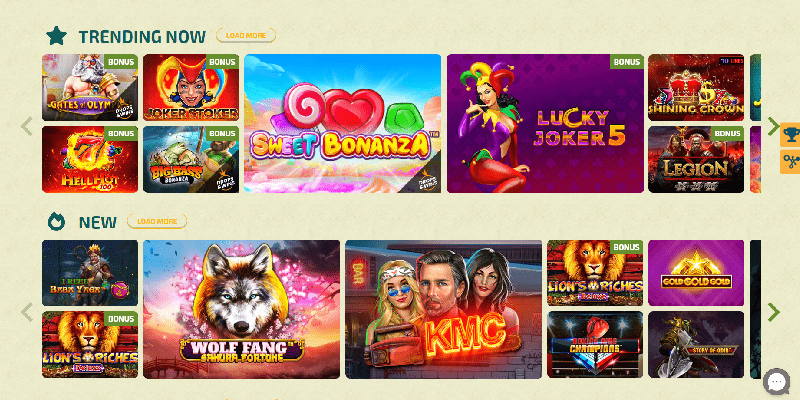Click the trophy icon on right edge
800x400 pixels.
(790, 135)
